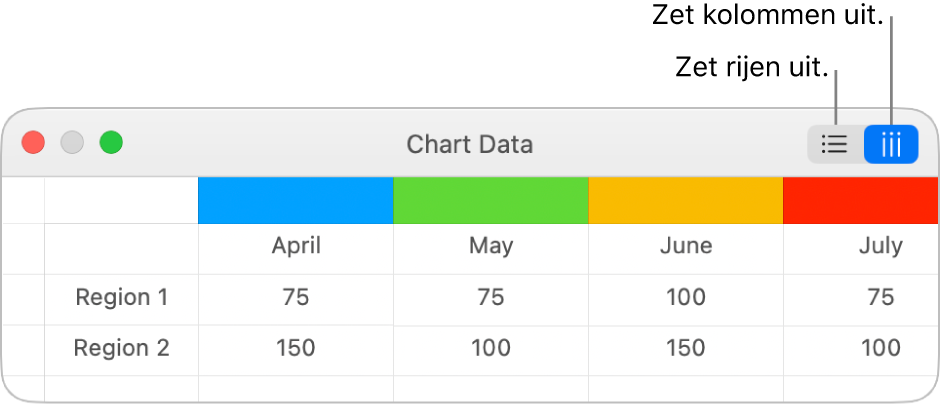The width and height of the screenshot is (943, 406).
Task: Click the green May series color
Action: (x=491, y=200)
